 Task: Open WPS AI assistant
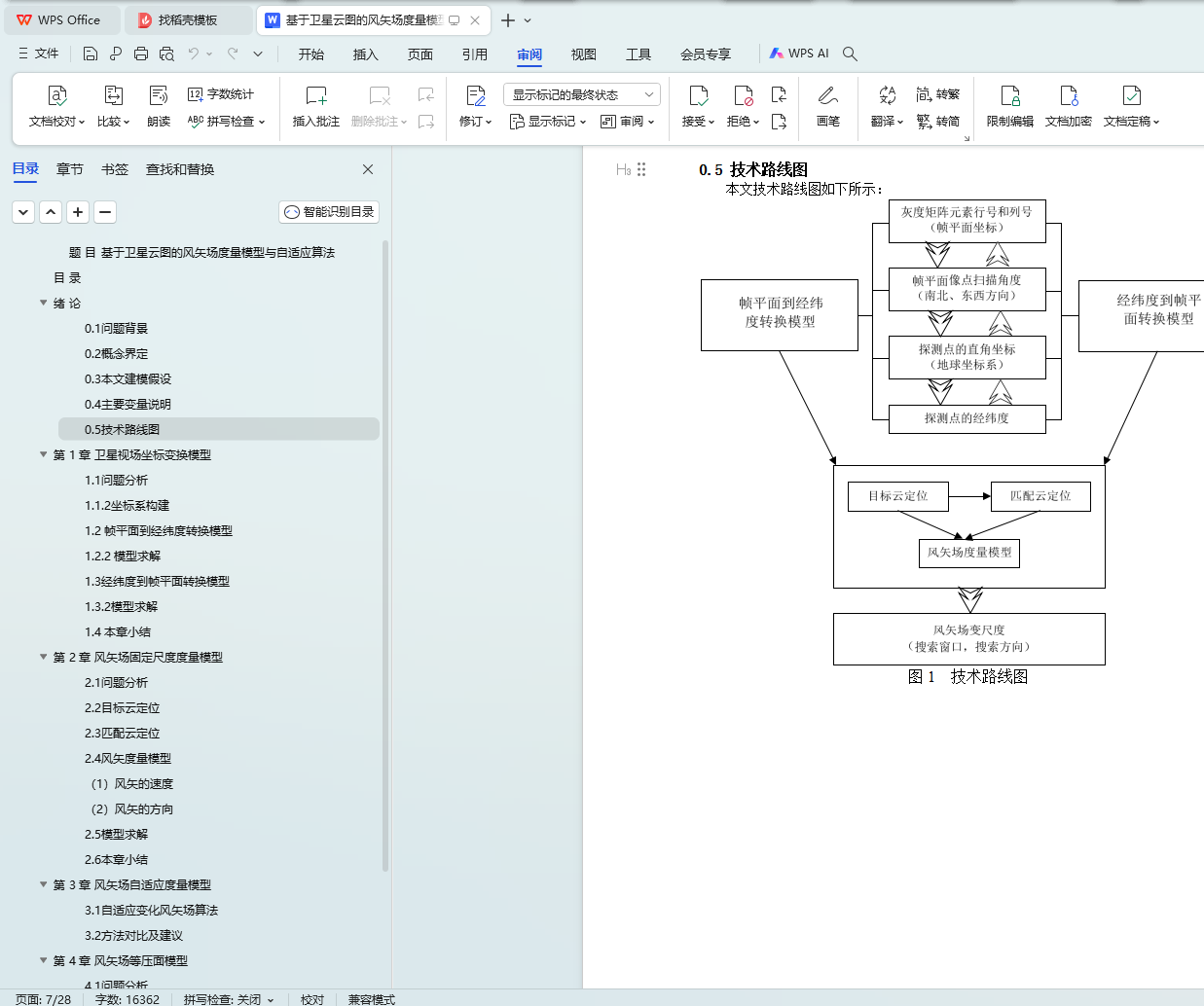799,54
